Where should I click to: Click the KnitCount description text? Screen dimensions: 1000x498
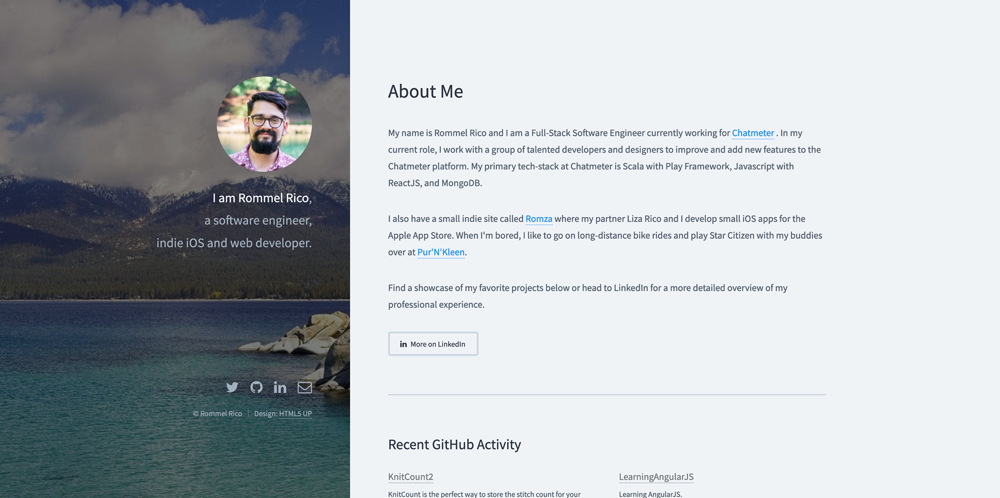point(484,493)
